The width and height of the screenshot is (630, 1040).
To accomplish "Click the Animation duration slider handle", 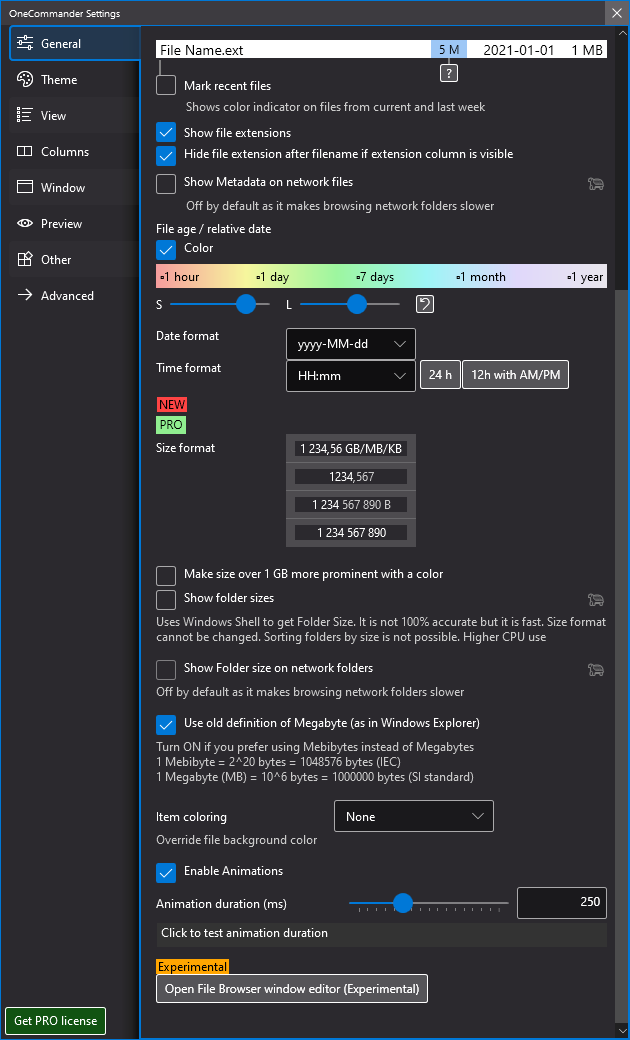I will click(403, 904).
